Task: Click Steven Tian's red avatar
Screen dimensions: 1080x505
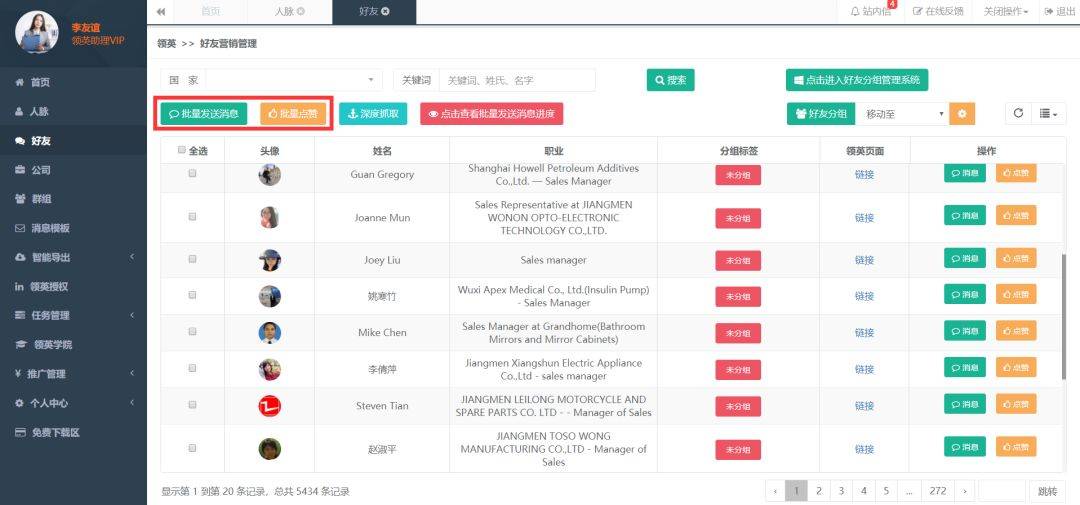Action: pos(269,406)
